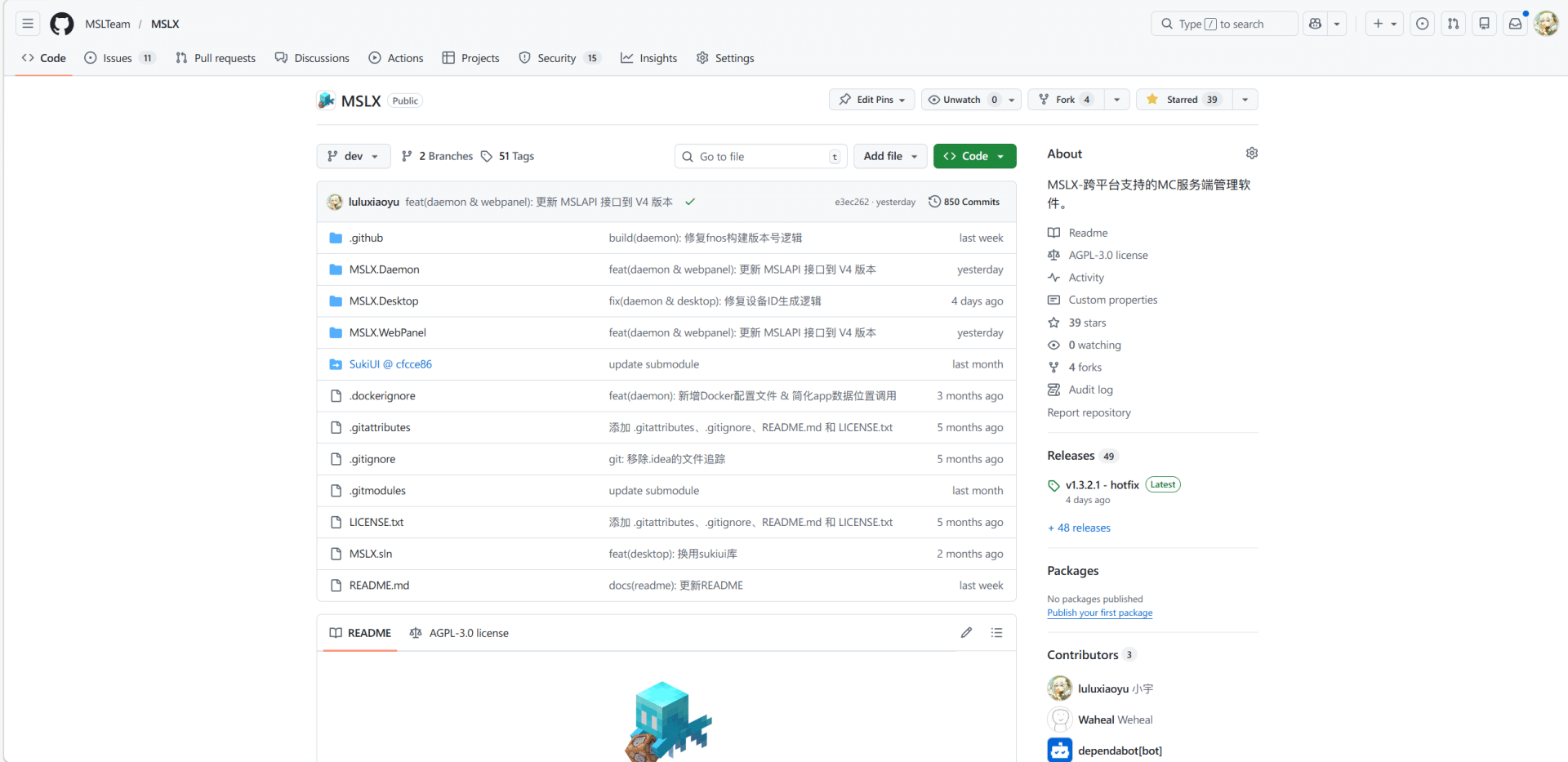The height and width of the screenshot is (762, 1568).
Task: Click the README edit pencil icon
Action: (x=966, y=633)
